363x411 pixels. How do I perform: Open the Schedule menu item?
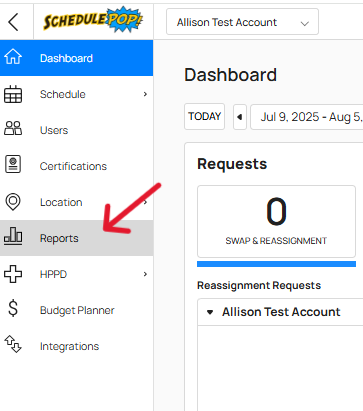77,94
